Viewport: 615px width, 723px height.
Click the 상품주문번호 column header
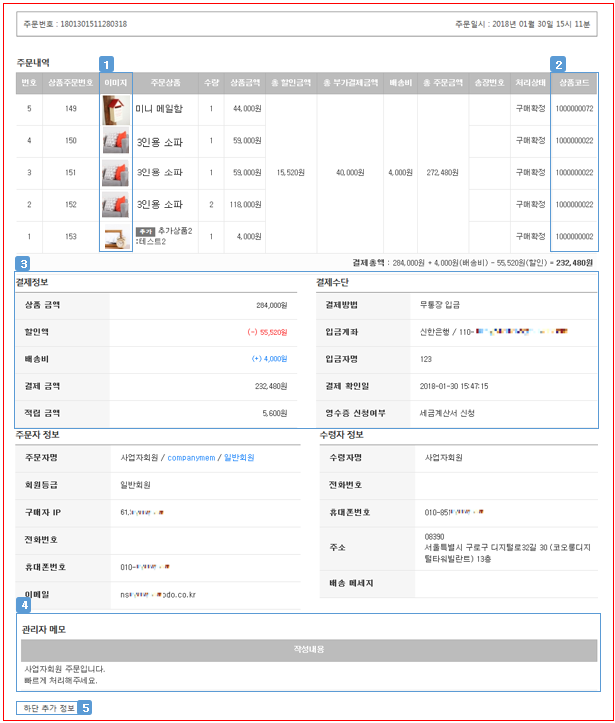coord(71,83)
